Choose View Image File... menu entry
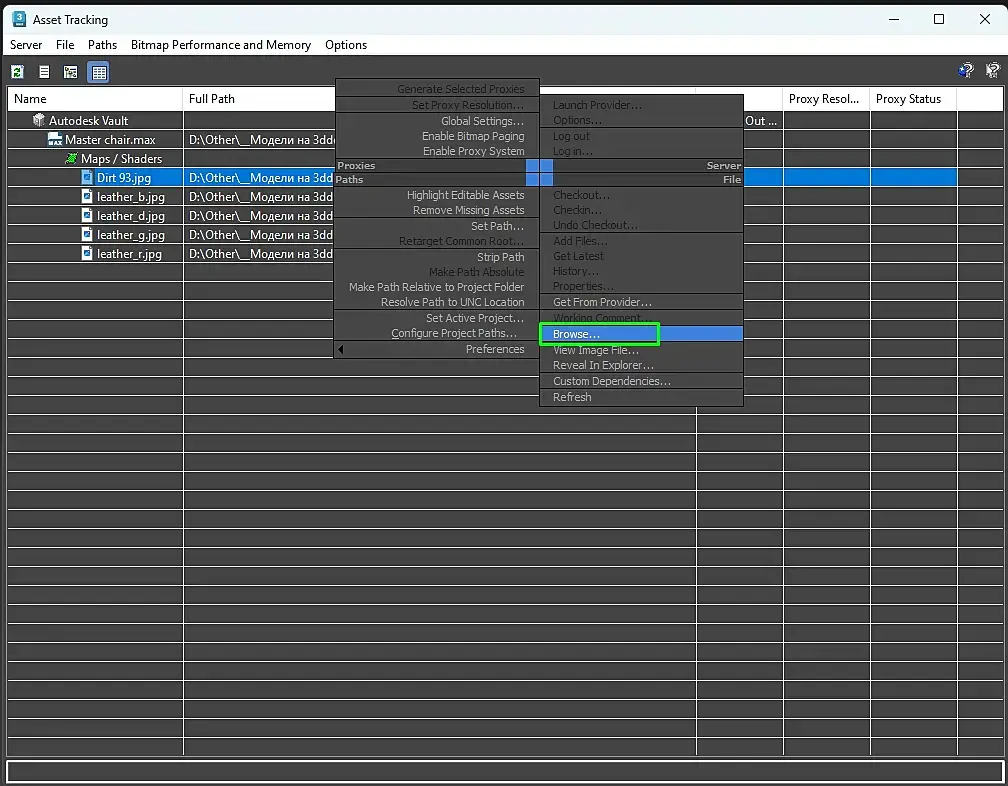Viewport: 1008px width, 786px height. pyautogui.click(x=641, y=350)
